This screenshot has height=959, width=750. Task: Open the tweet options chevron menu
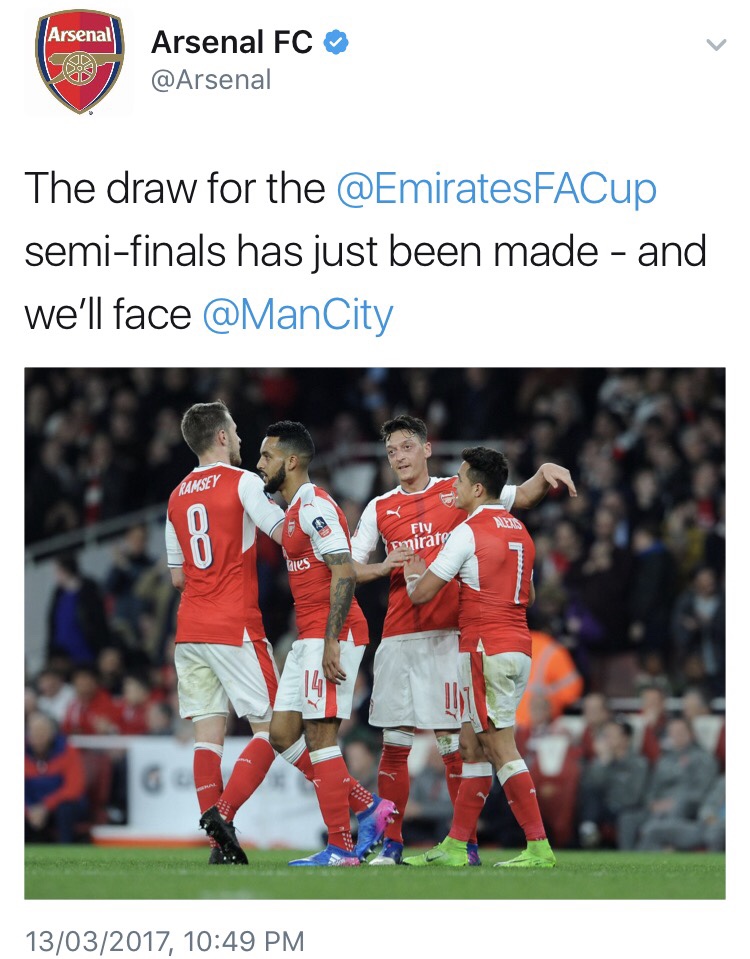[x=715, y=45]
